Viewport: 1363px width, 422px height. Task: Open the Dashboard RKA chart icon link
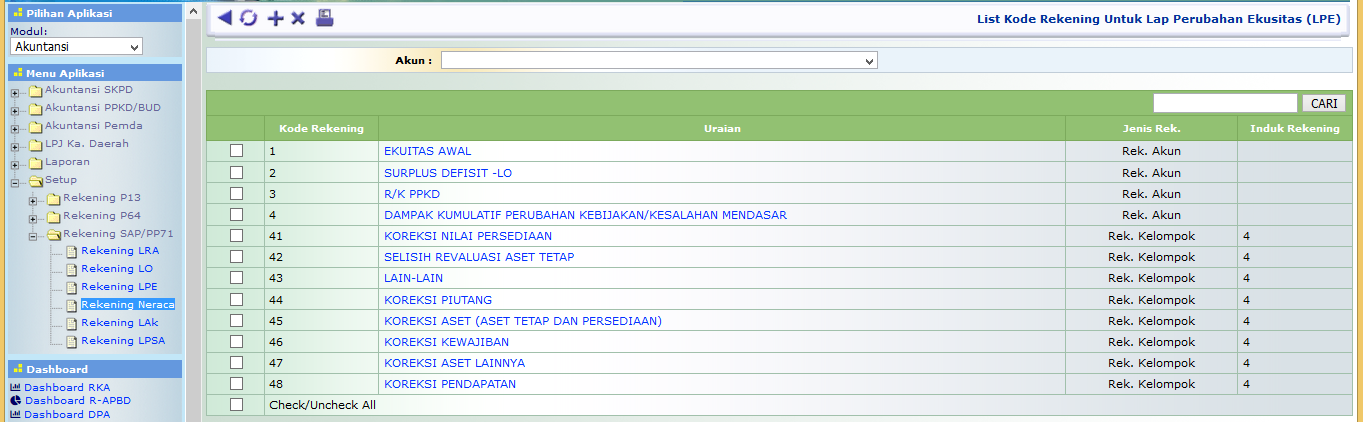coord(16,388)
